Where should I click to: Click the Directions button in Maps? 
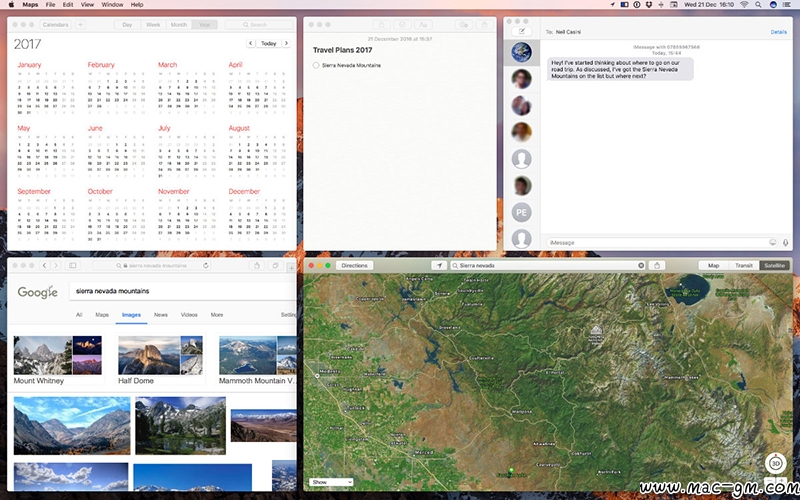click(355, 265)
